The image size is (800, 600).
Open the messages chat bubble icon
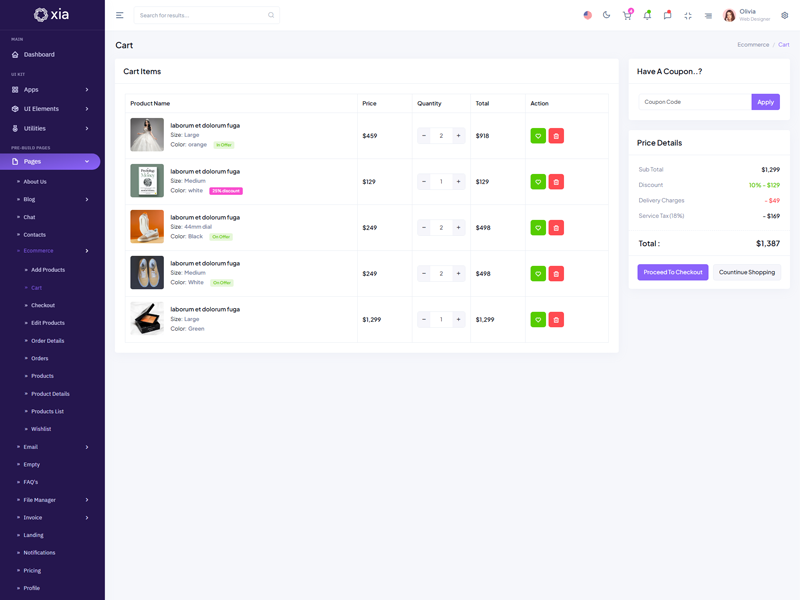click(667, 15)
